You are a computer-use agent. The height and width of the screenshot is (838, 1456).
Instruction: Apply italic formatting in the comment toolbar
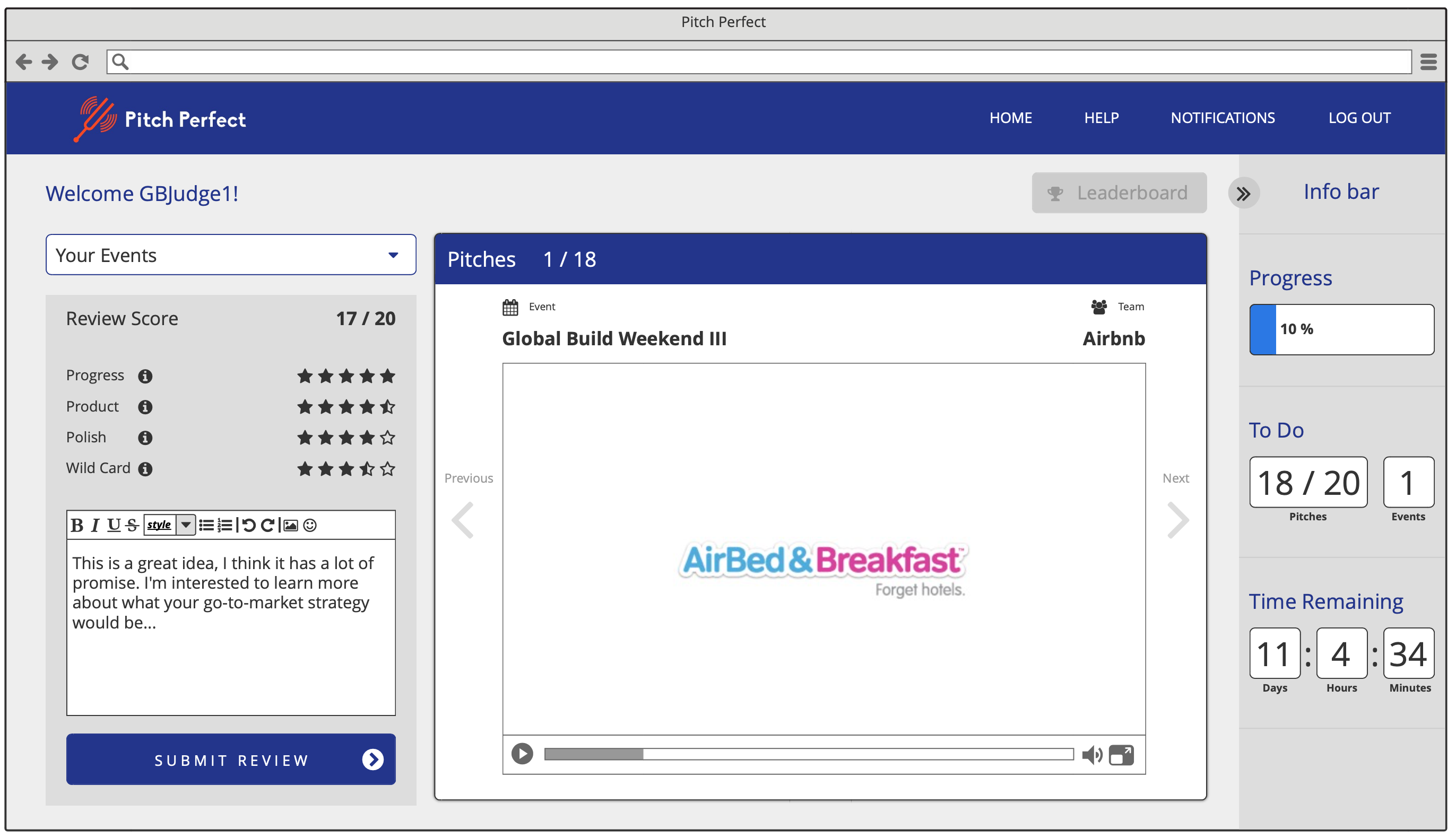95,525
